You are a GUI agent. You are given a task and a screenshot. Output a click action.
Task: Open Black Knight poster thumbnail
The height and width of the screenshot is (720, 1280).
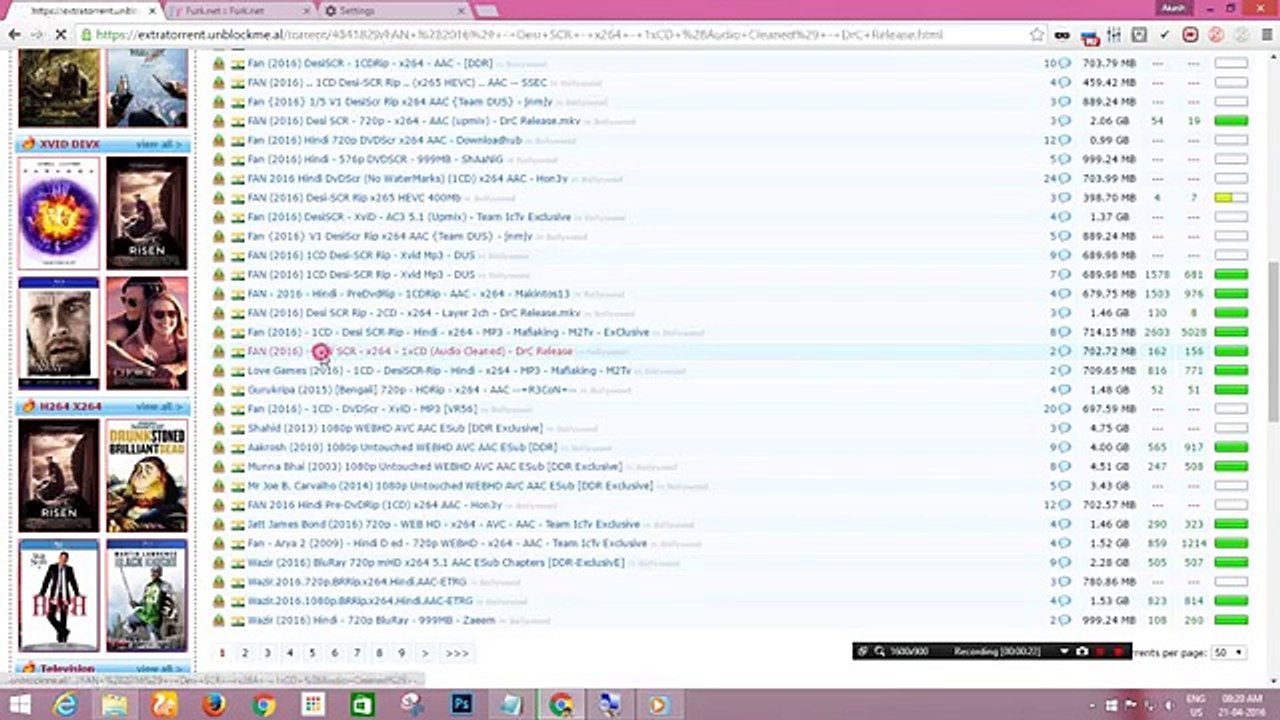pyautogui.click(x=146, y=595)
